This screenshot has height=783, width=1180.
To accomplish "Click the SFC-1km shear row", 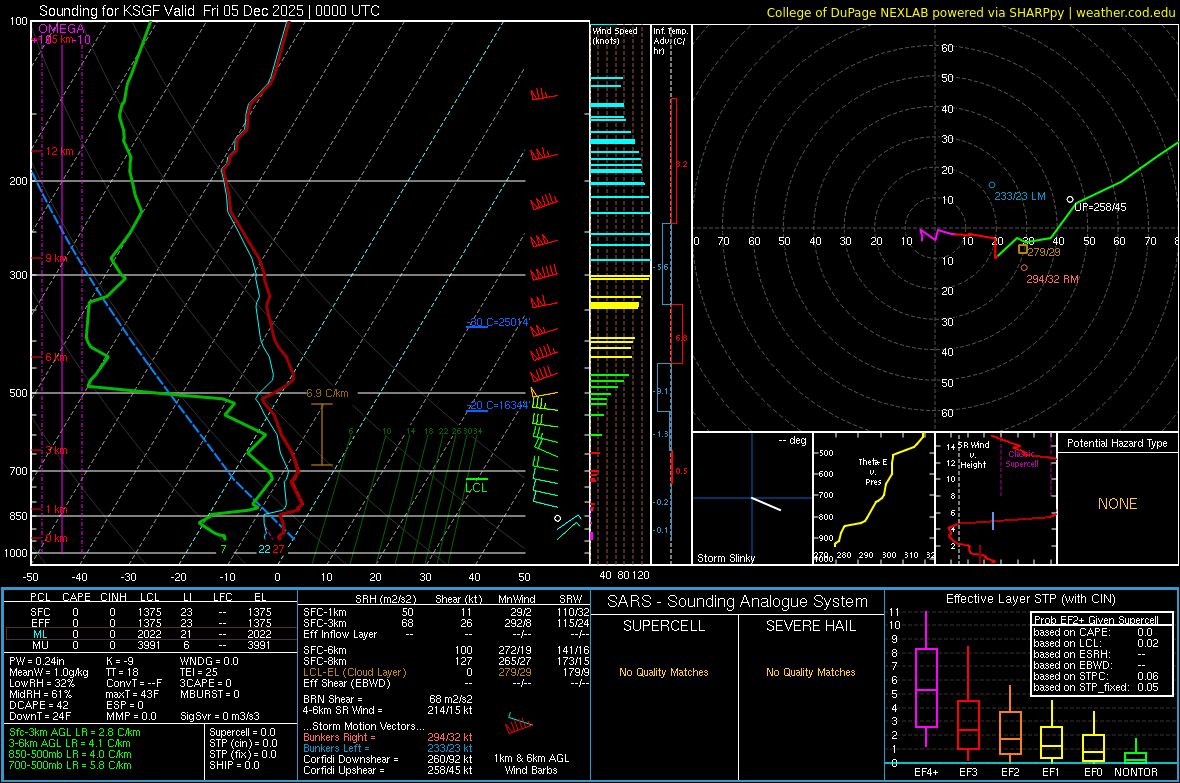I will 446,613.
